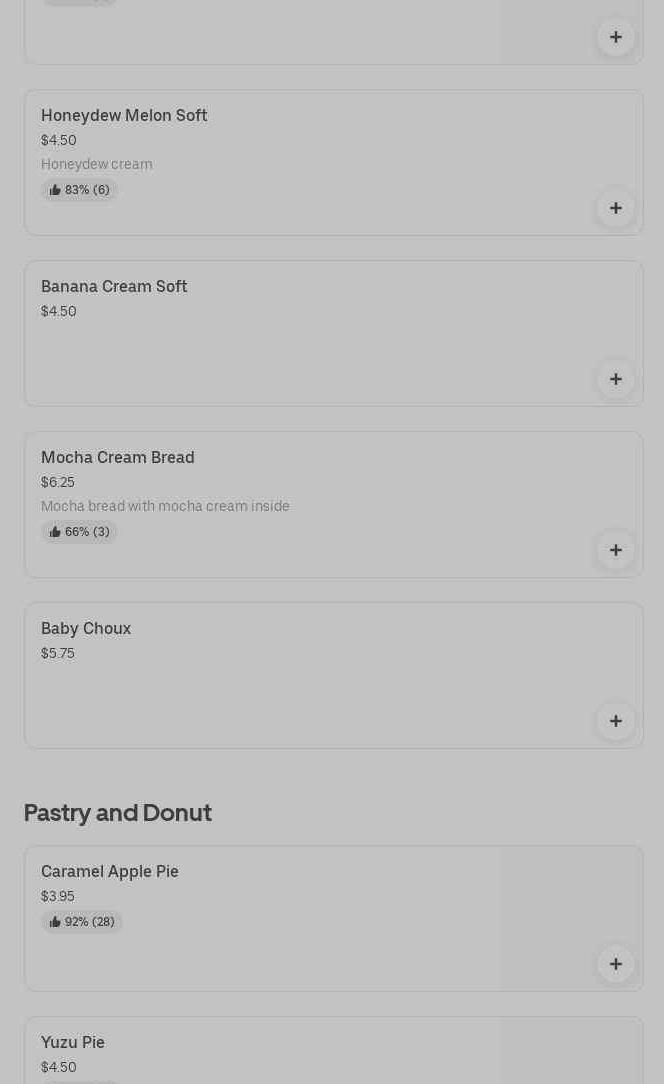The height and width of the screenshot is (1084, 664).
Task: Select the Pastry and Donut section heading
Action: click(x=118, y=812)
